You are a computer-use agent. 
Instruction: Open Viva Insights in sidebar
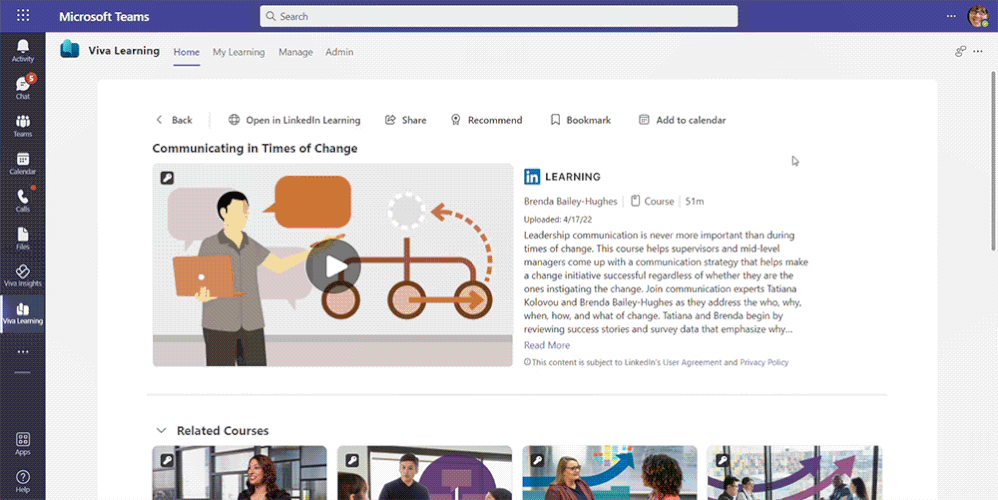[23, 275]
